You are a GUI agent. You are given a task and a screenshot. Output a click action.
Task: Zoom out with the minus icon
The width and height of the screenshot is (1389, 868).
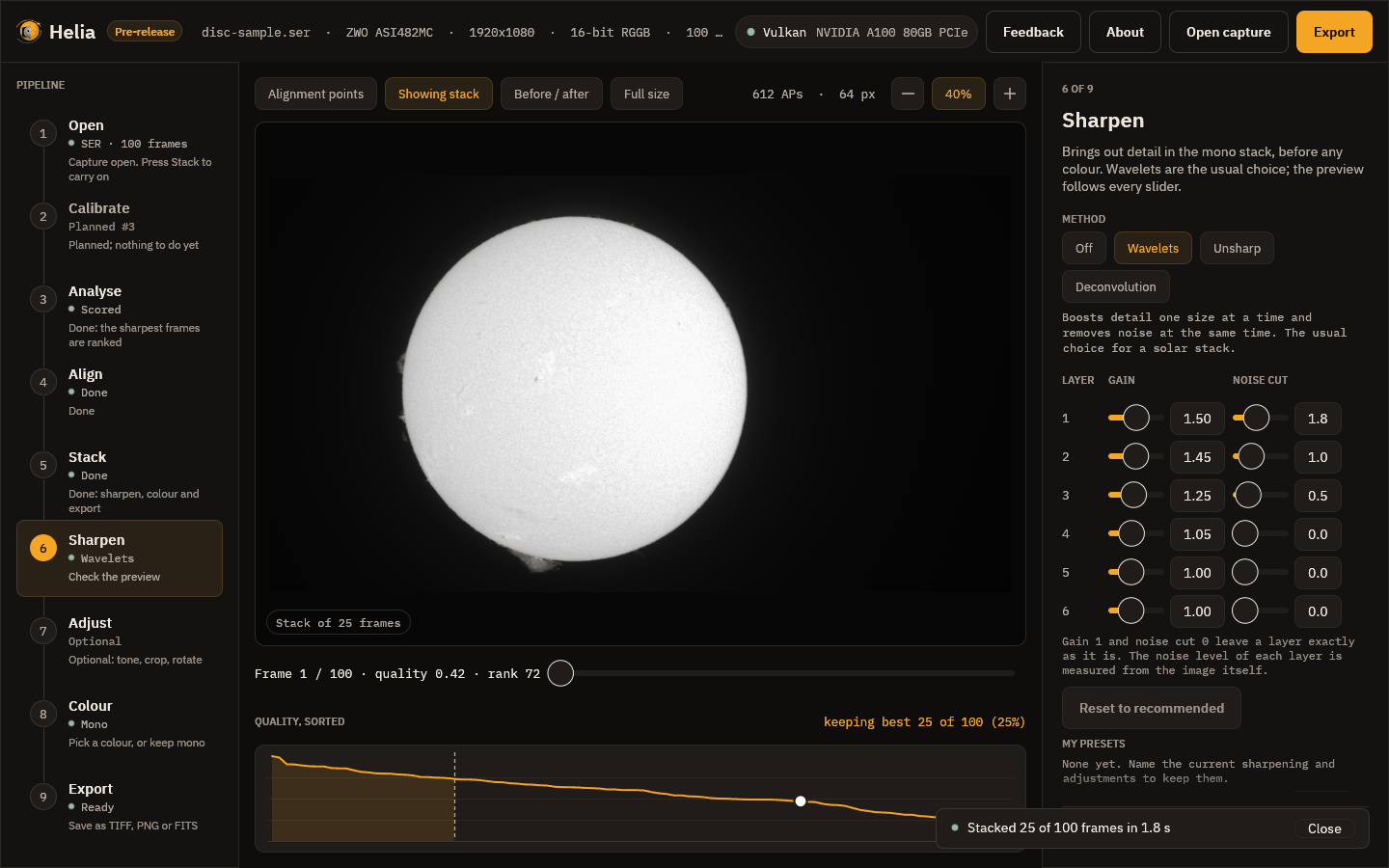click(x=908, y=94)
